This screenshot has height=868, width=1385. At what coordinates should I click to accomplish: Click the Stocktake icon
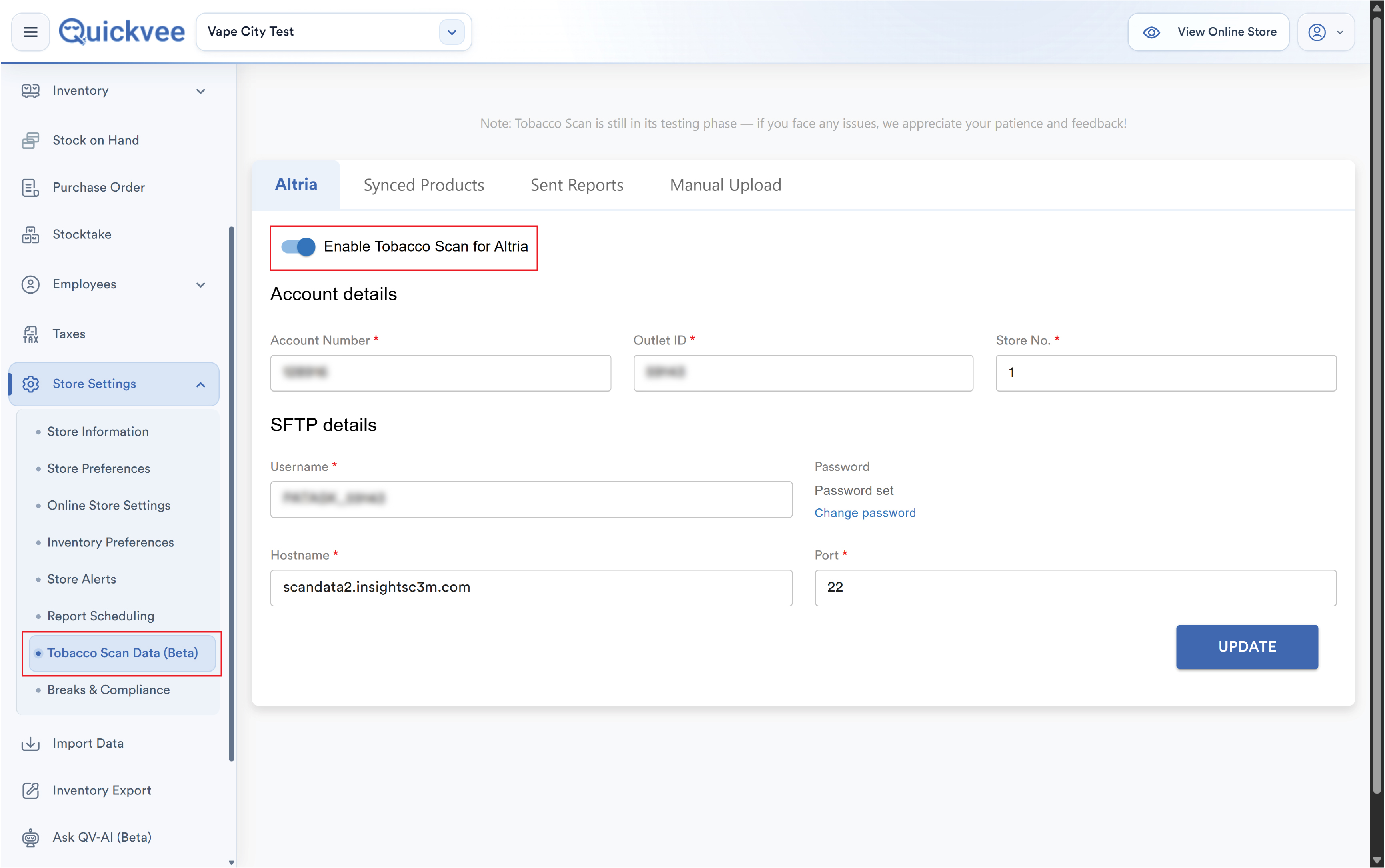[30, 235]
